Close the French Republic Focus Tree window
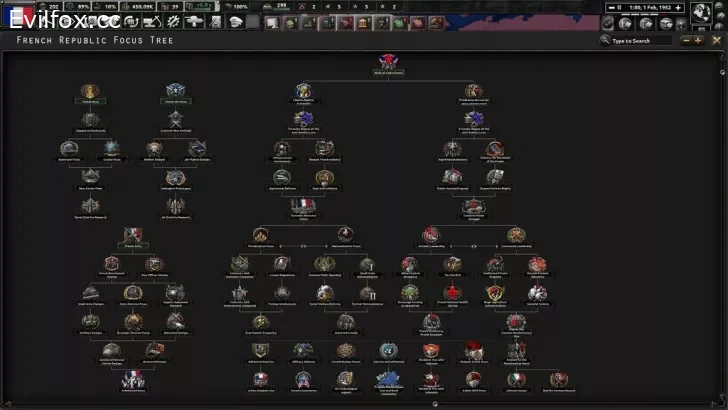Image resolution: width=728 pixels, height=410 pixels. (714, 40)
